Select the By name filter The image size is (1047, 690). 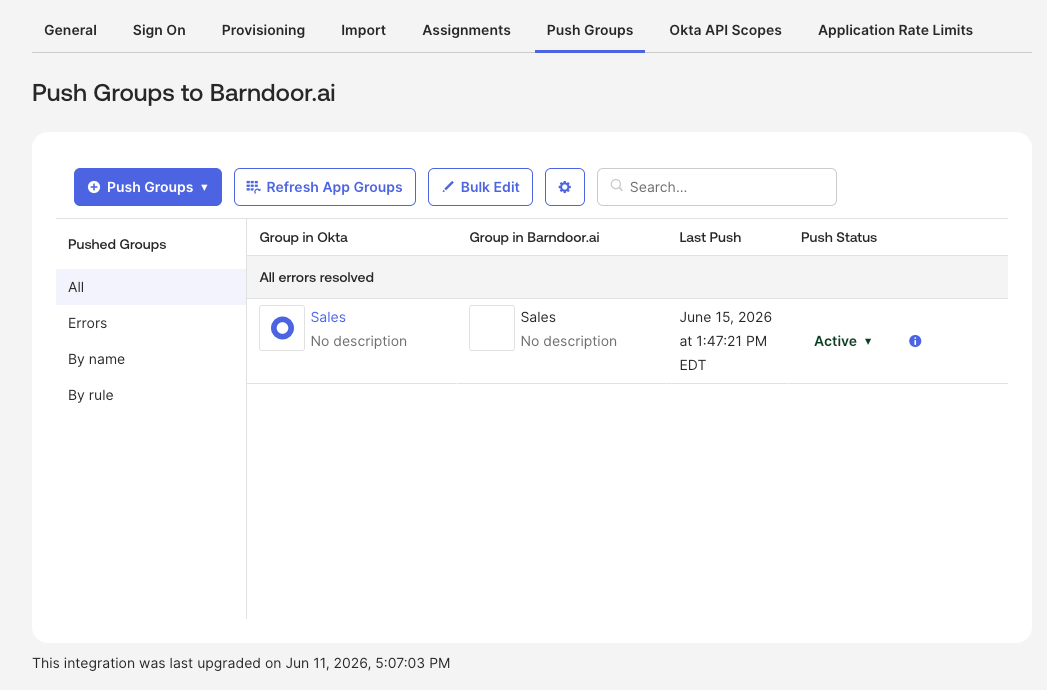pos(151,359)
